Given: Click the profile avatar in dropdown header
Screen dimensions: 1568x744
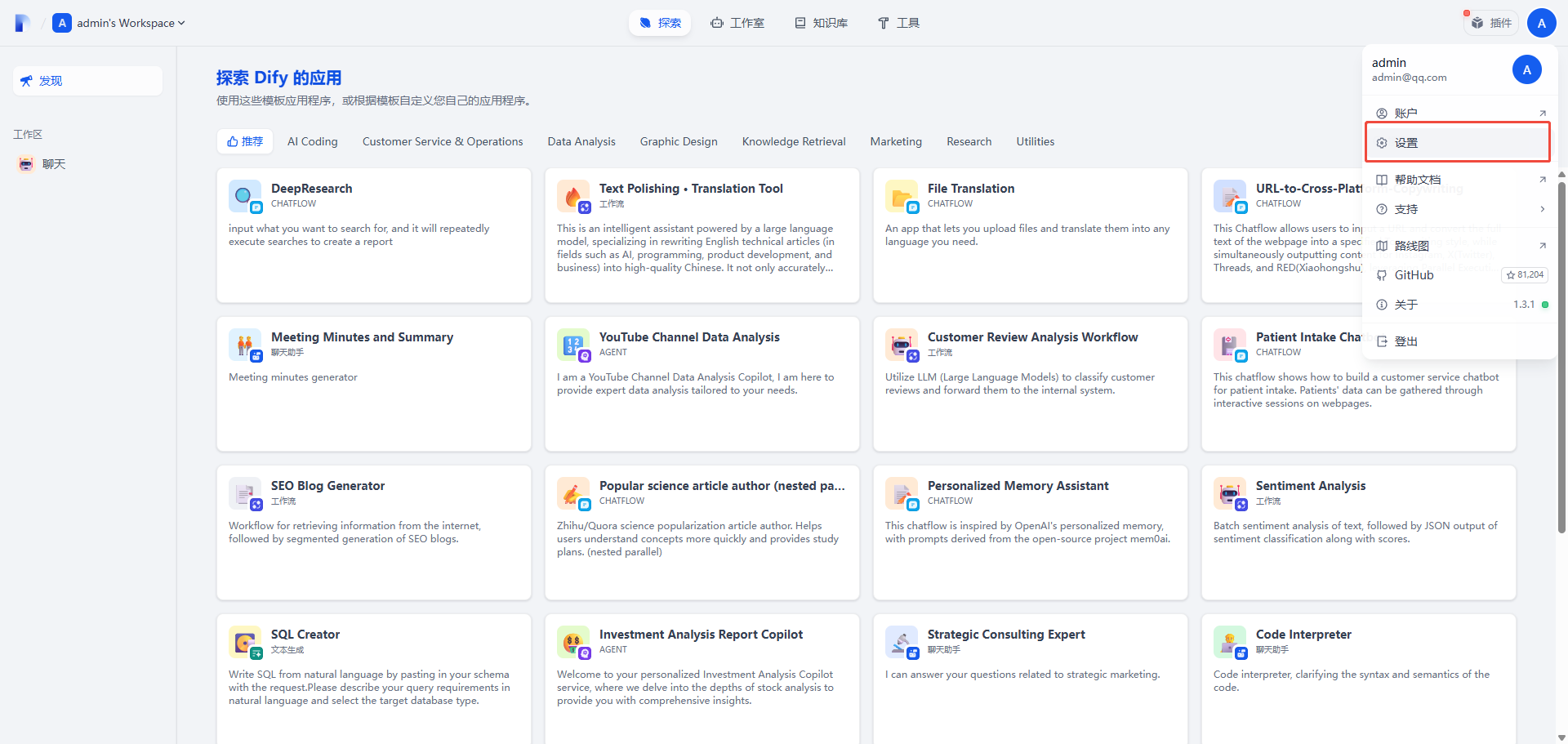Looking at the screenshot, I should (1527, 70).
